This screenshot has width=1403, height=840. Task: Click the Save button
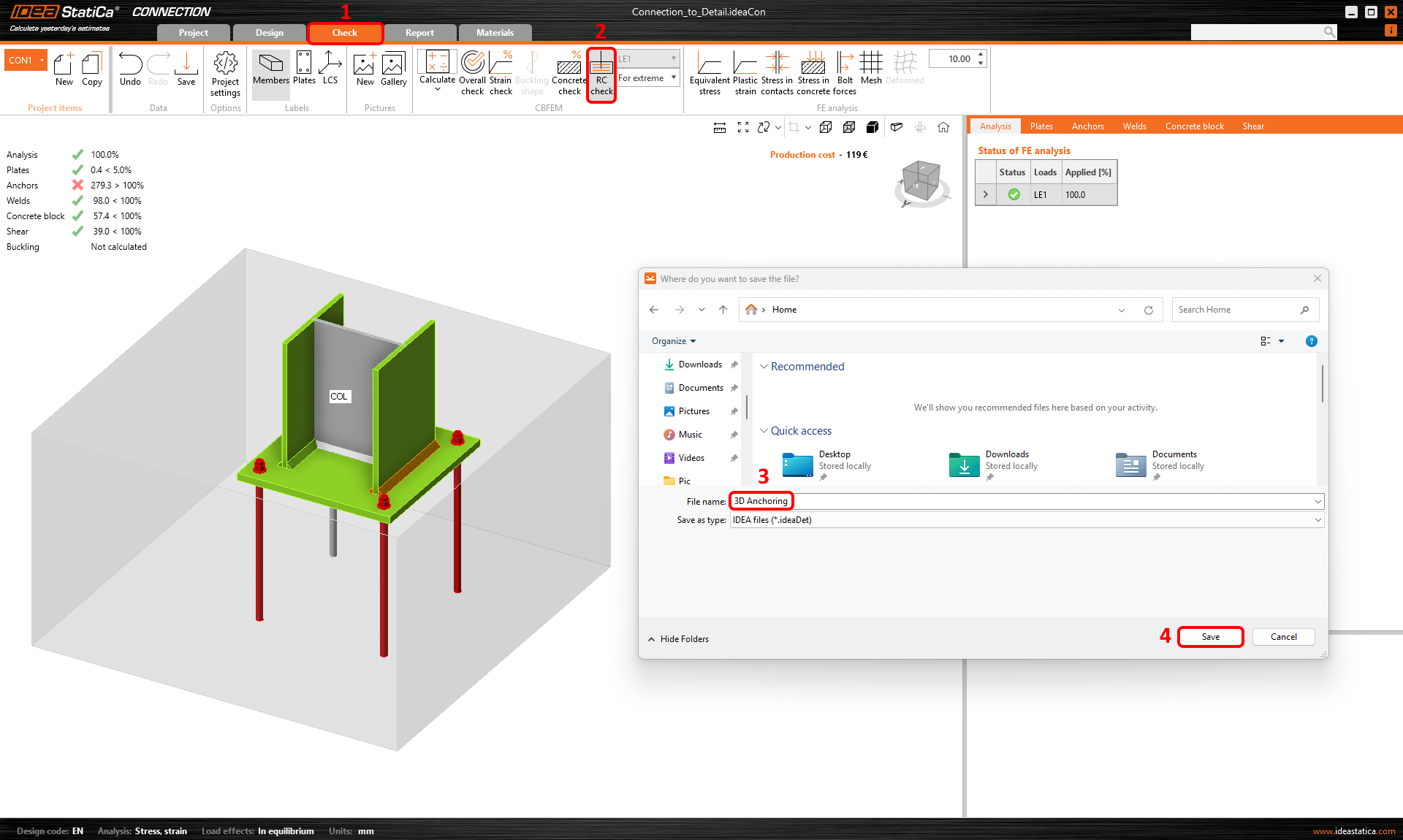(1209, 636)
